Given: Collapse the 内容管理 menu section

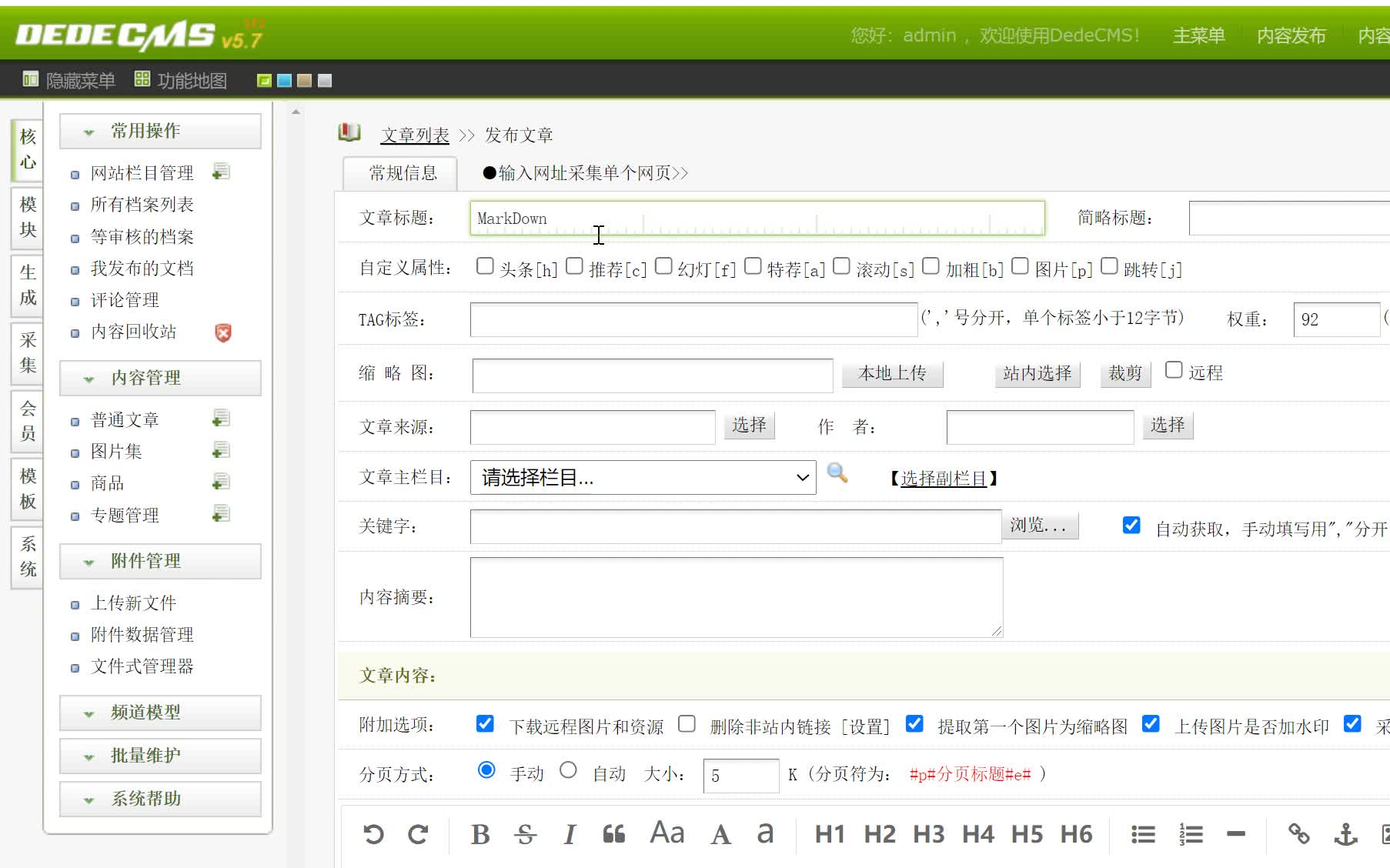Looking at the screenshot, I should [160, 379].
